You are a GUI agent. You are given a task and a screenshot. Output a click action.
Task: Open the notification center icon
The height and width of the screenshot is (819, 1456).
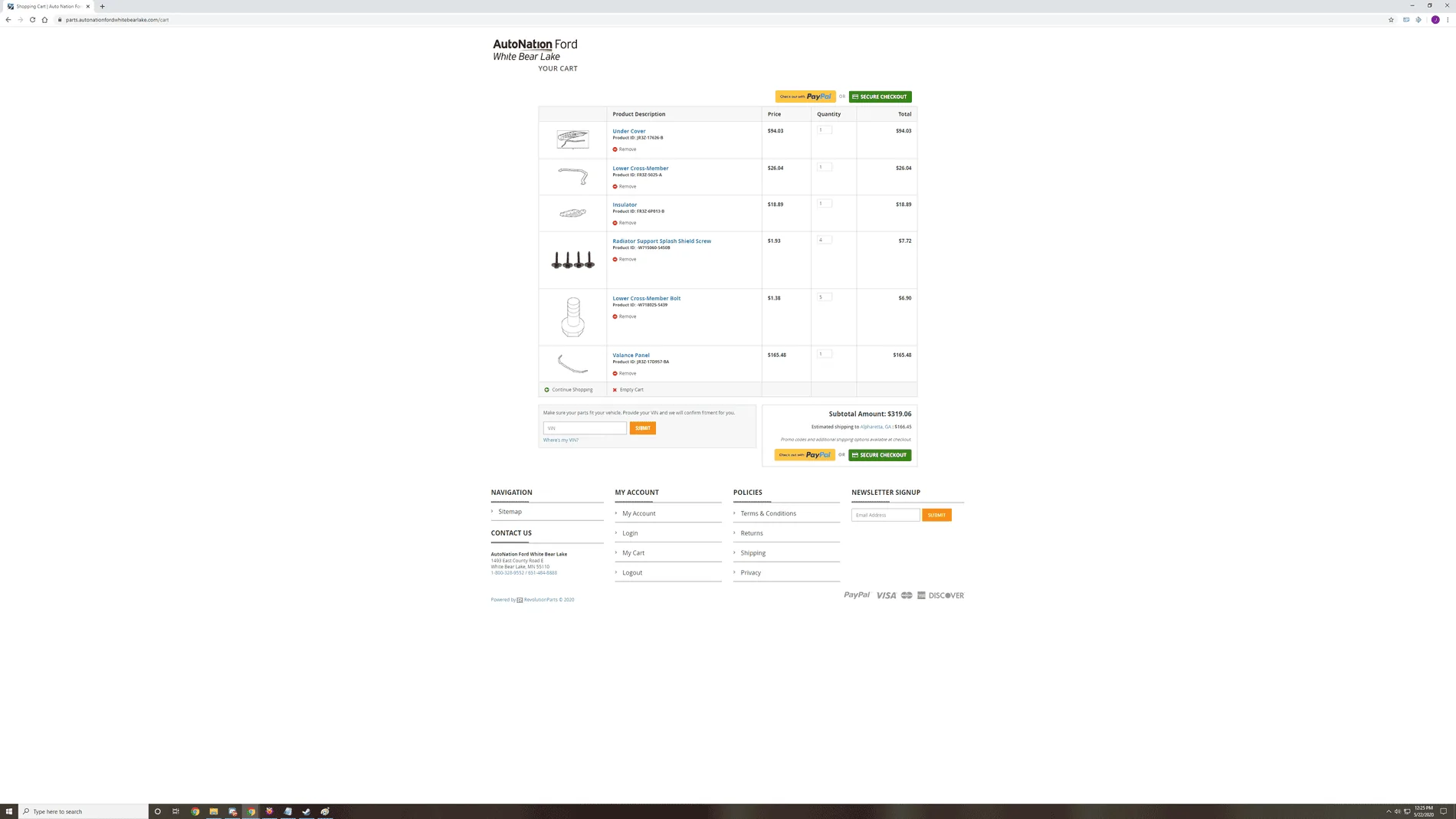(1443, 811)
